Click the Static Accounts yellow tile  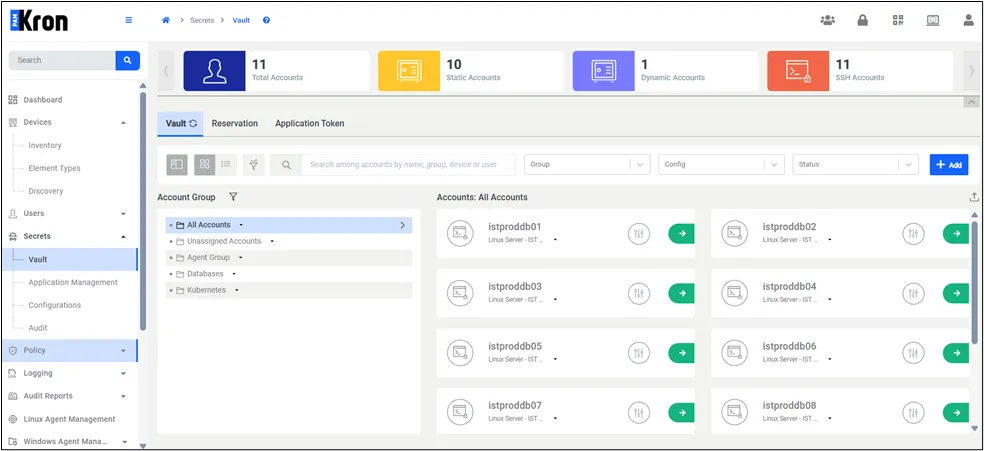tap(409, 71)
